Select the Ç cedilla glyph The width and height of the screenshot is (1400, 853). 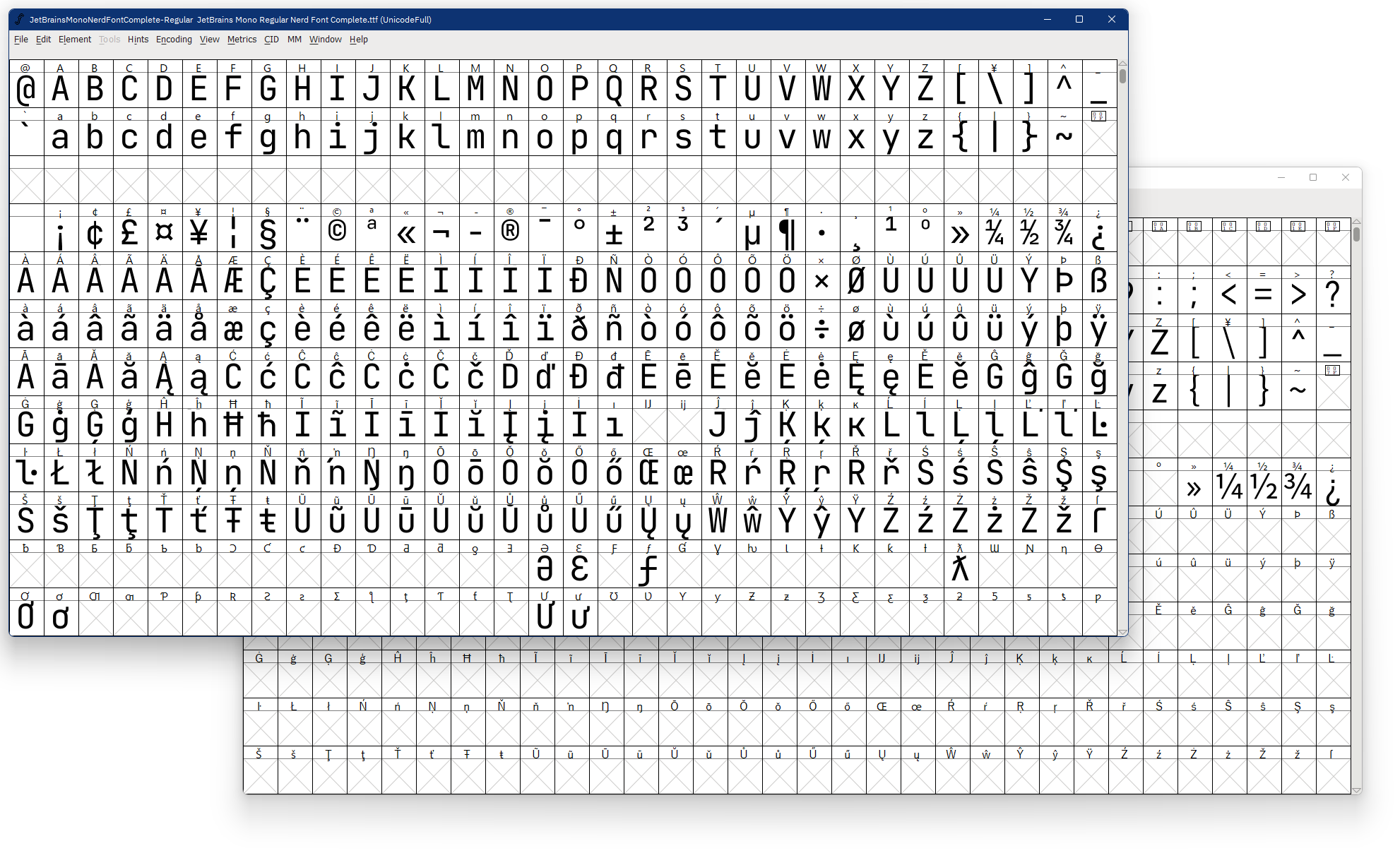pyautogui.click(x=268, y=276)
